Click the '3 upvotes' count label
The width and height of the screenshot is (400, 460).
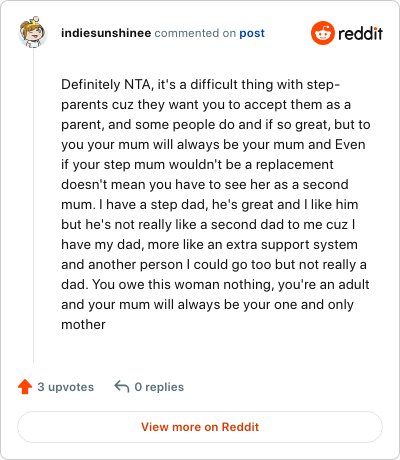coord(66,387)
